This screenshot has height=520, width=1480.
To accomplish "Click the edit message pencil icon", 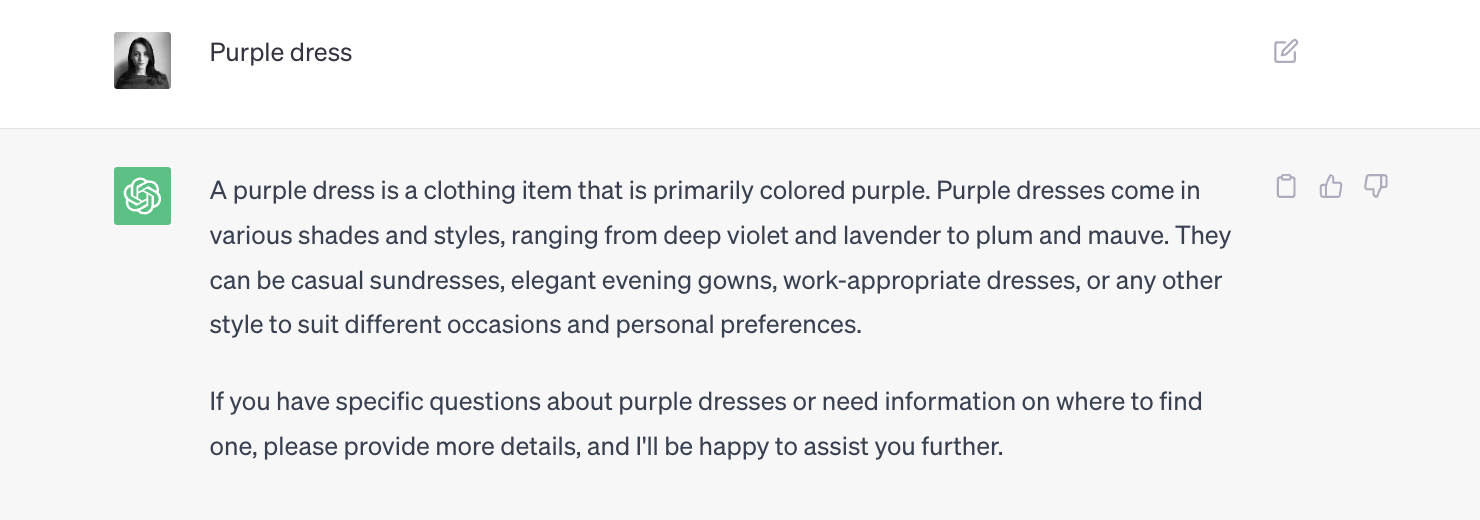I will 1286,51.
